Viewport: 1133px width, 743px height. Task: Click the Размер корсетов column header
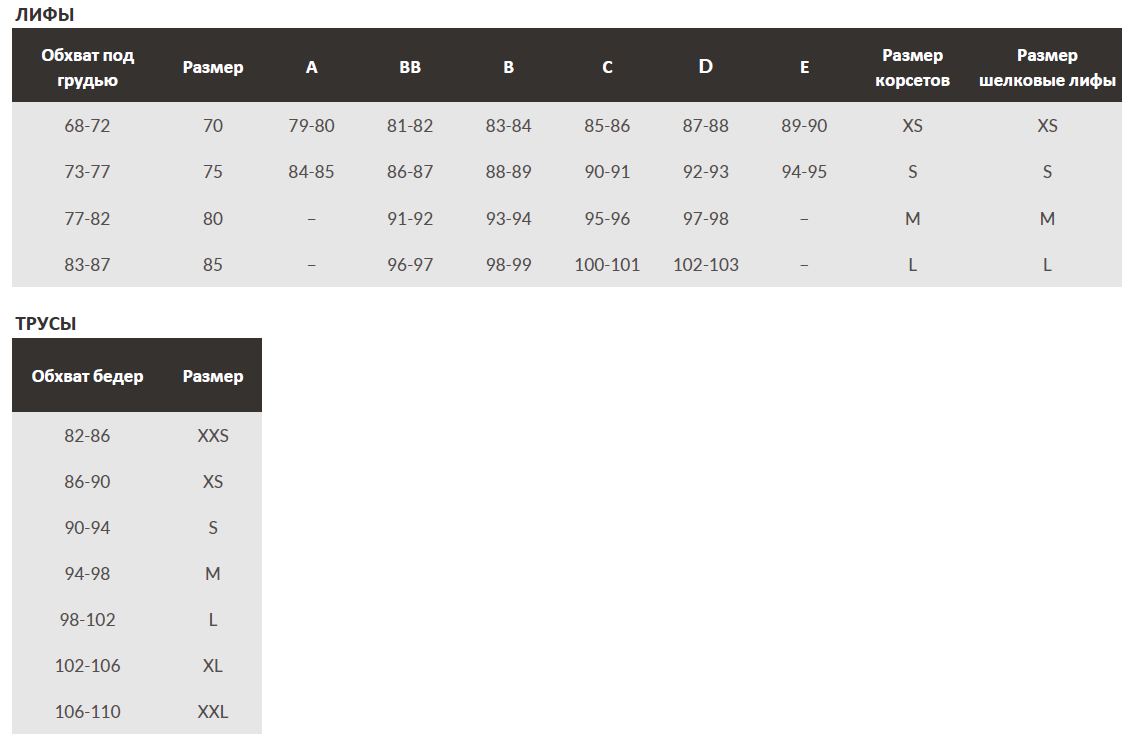pyautogui.click(x=912, y=68)
